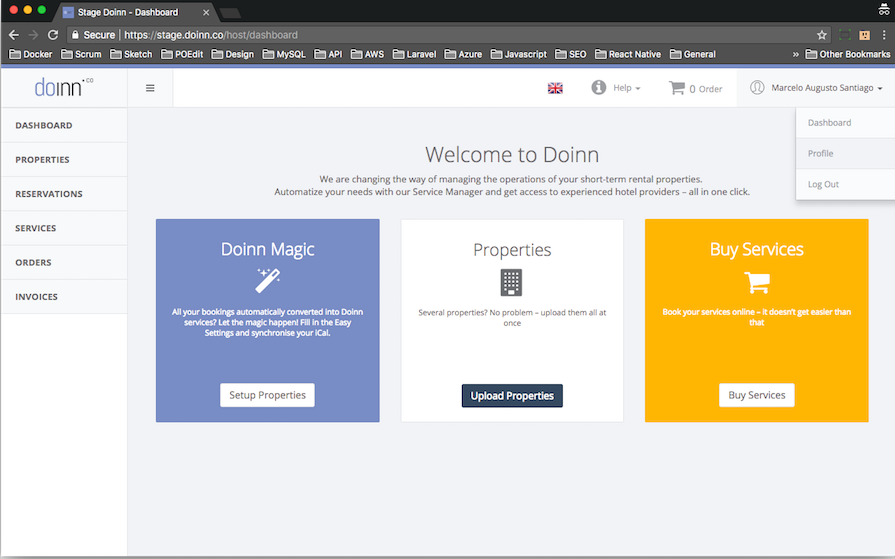This screenshot has height=559, width=895.
Task: Open the React Native bookmarks folder
Action: click(628, 54)
